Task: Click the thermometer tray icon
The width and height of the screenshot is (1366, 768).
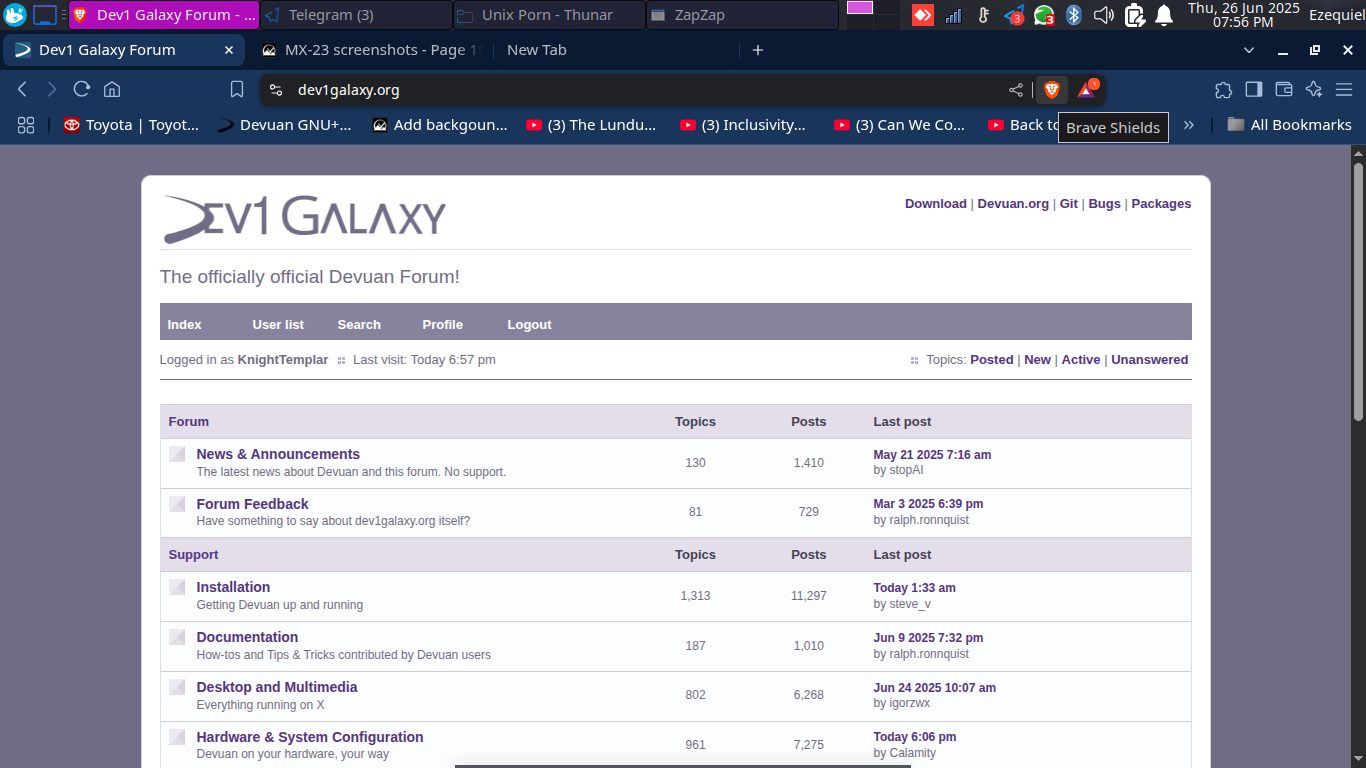Action: [983, 15]
